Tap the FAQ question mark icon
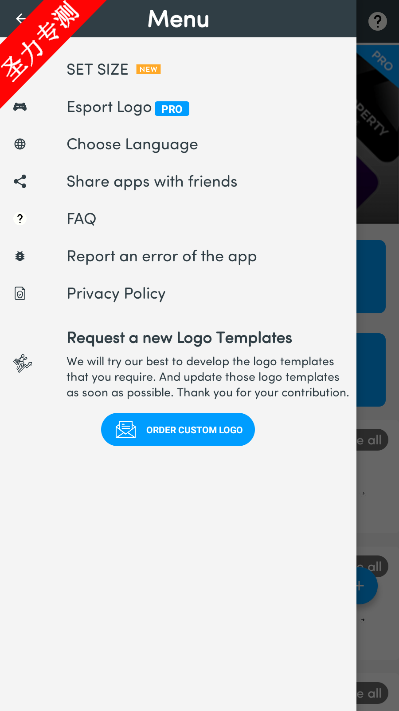The image size is (399, 711). [19, 219]
